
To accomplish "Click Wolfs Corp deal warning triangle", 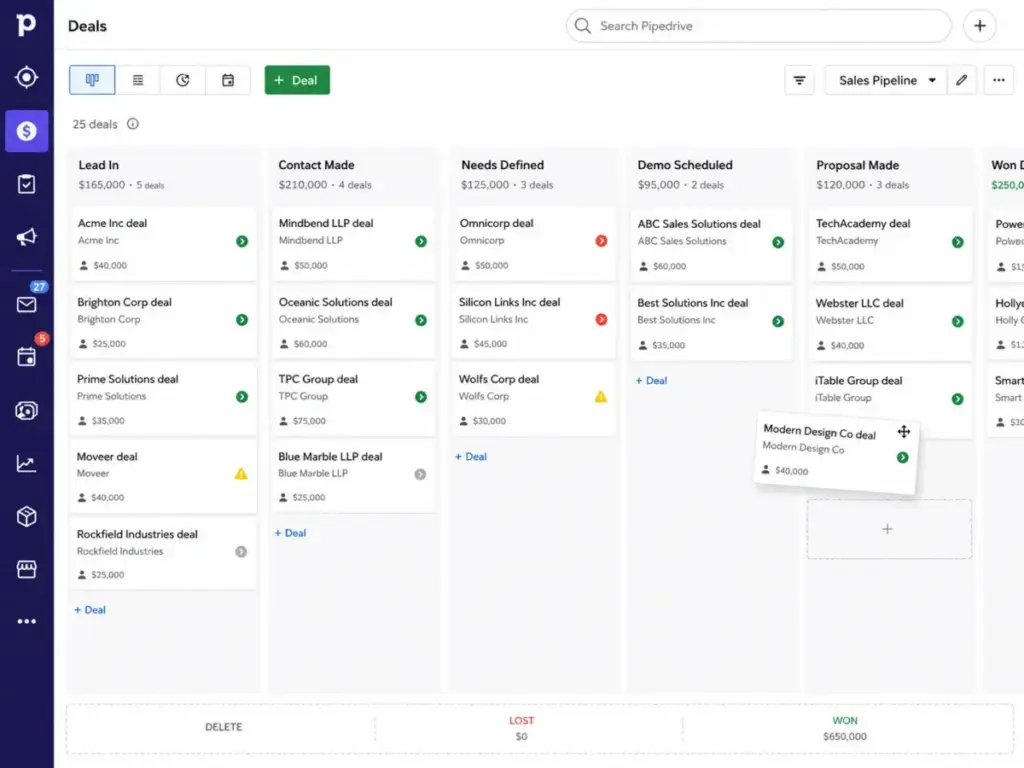I will (601, 396).
